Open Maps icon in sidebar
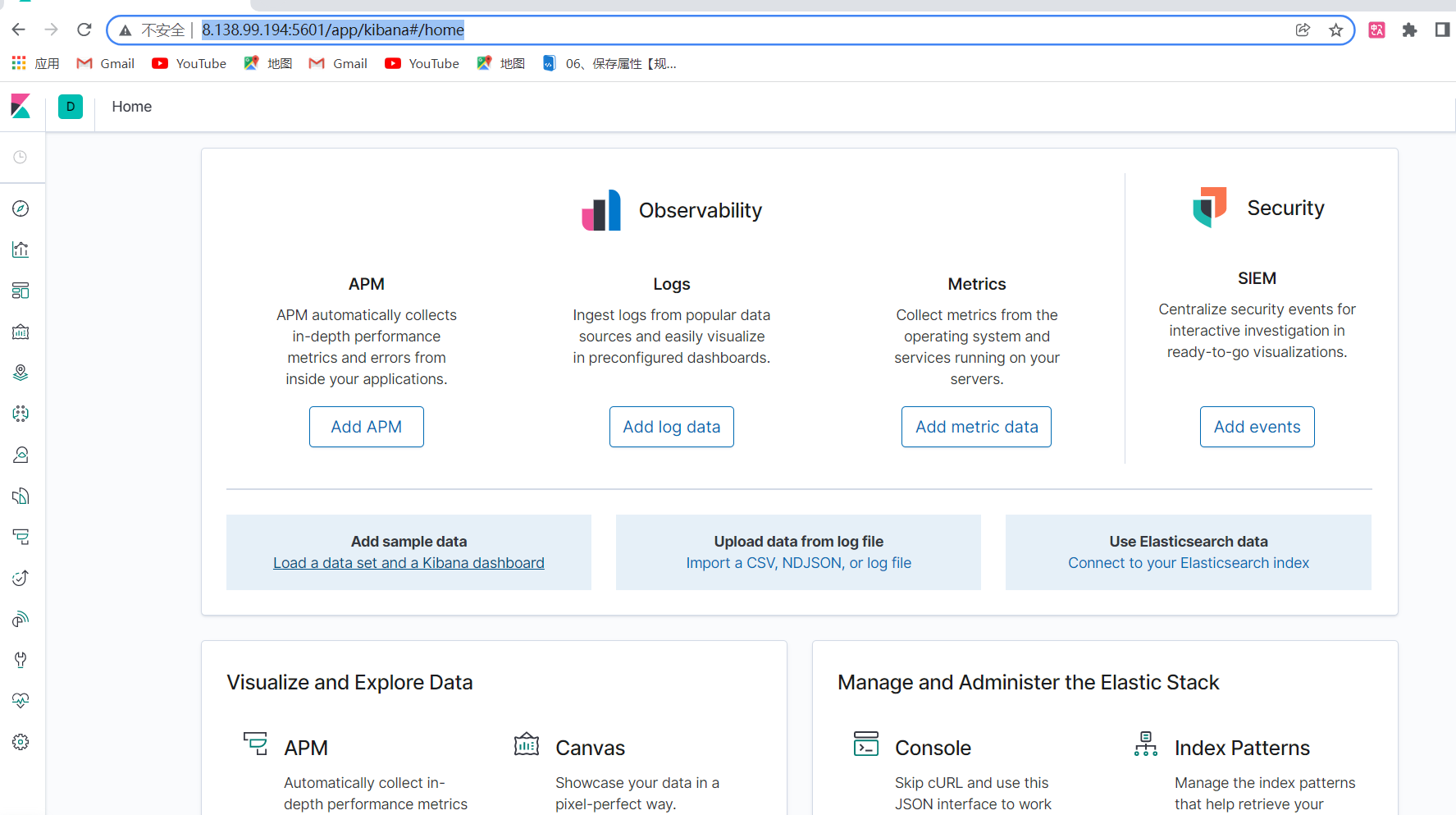The image size is (1456, 815). coord(21,373)
